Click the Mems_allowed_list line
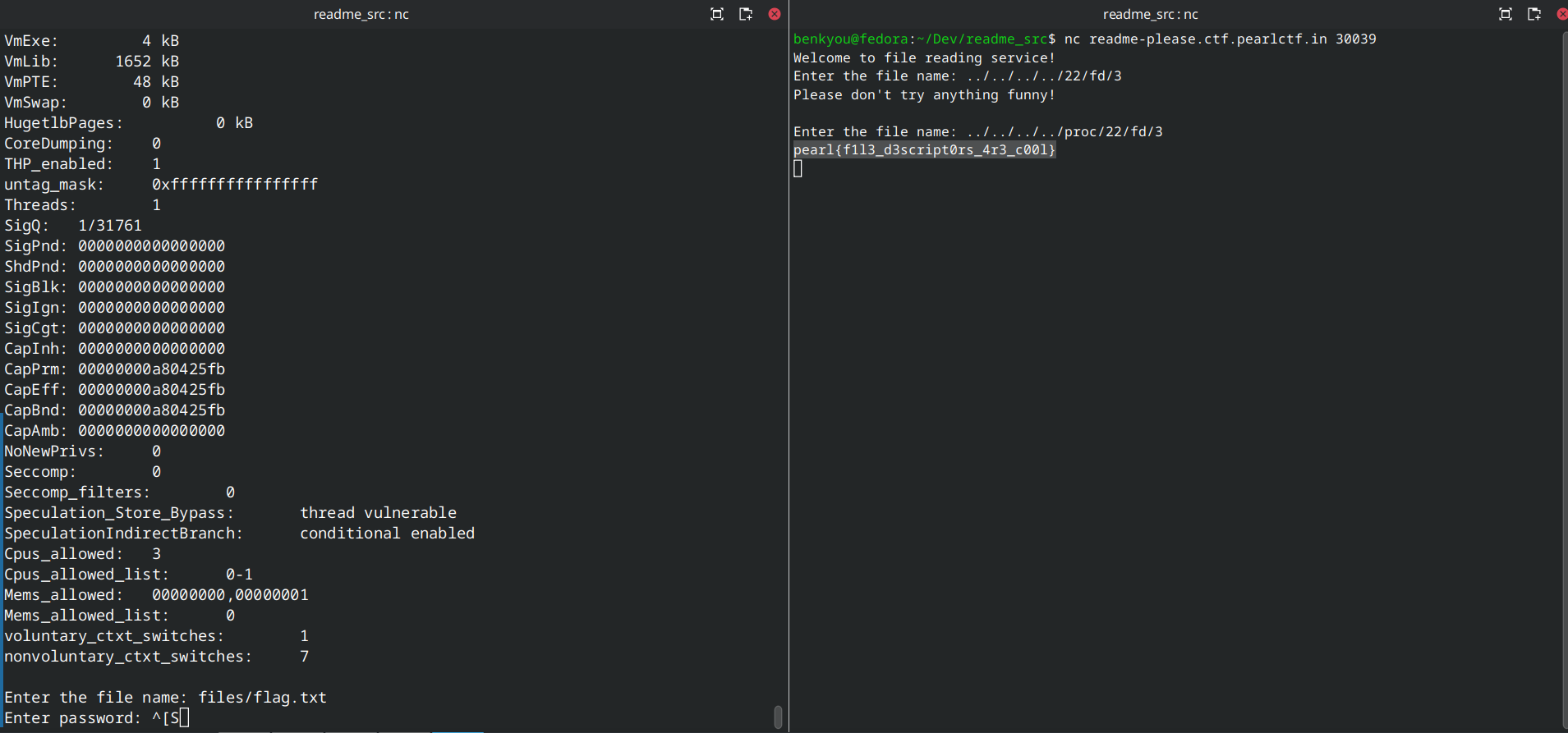This screenshot has height=733, width=1568. (119, 616)
